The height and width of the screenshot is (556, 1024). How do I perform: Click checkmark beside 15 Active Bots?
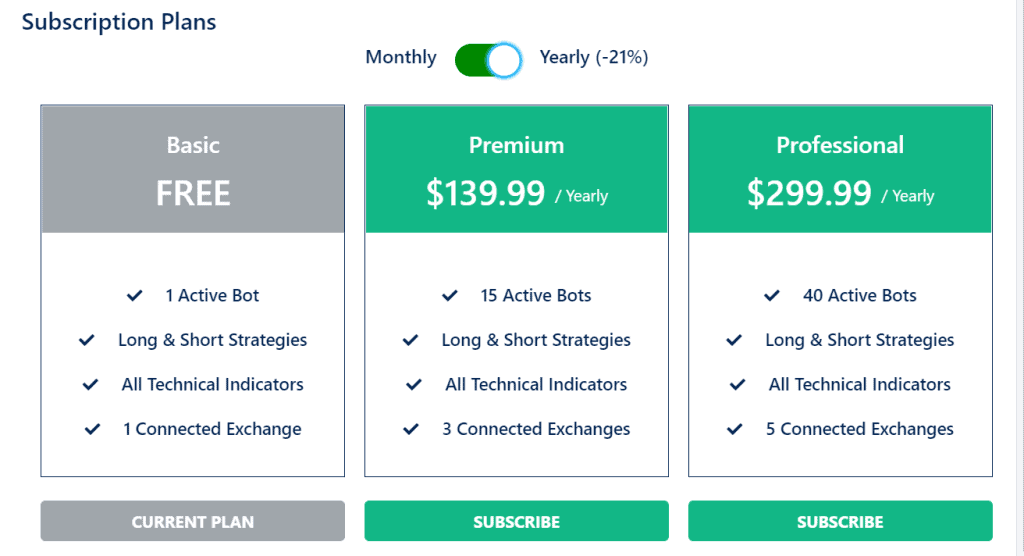click(450, 295)
